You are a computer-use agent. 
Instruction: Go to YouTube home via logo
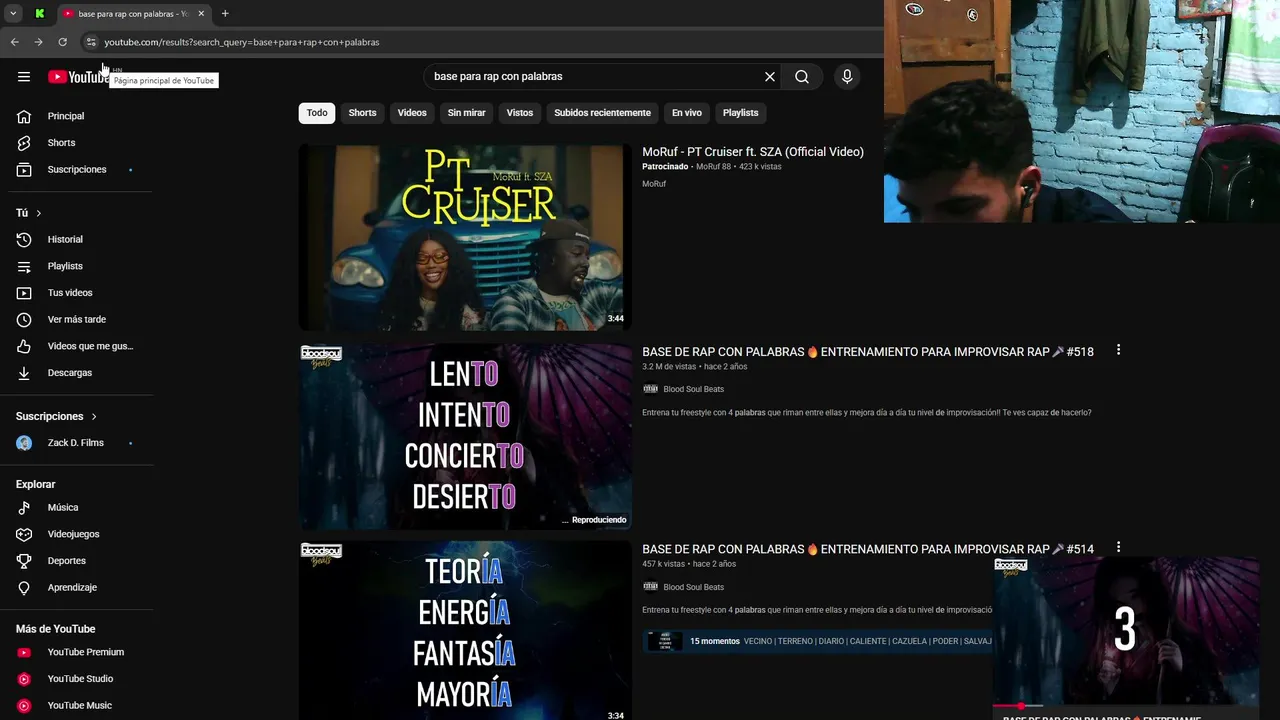79,77
